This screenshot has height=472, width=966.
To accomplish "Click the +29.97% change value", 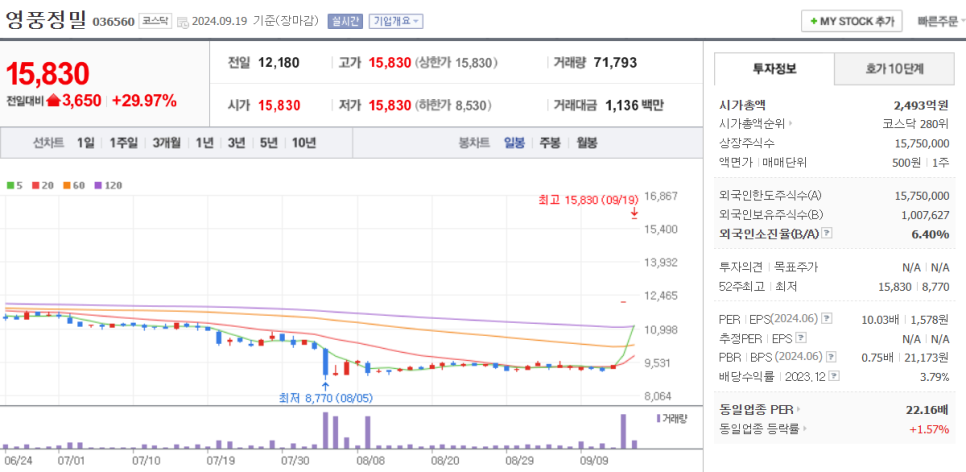I will [144, 100].
